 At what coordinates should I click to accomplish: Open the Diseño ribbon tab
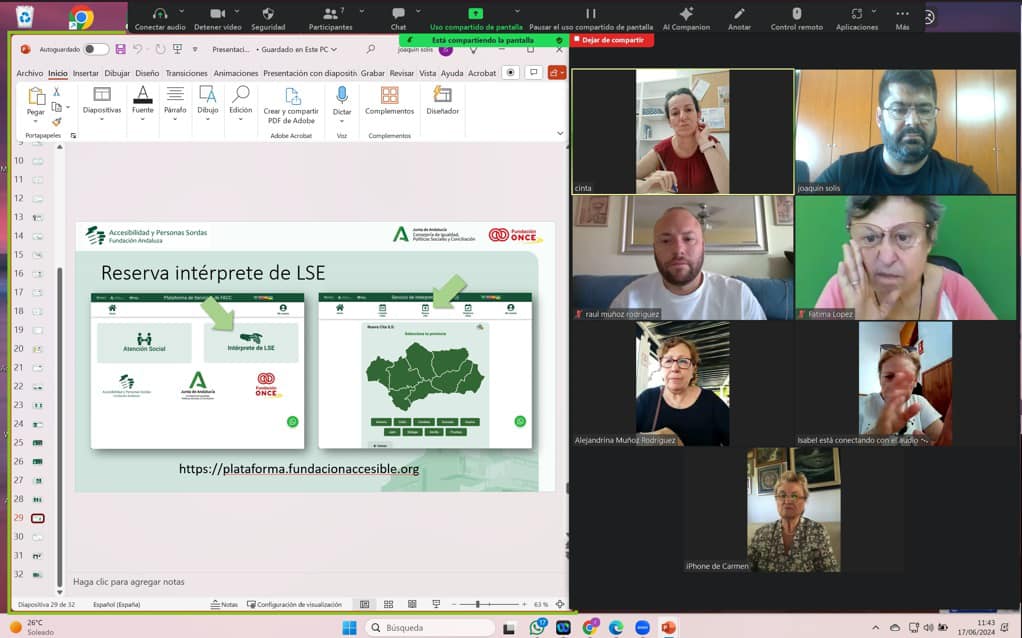point(147,73)
